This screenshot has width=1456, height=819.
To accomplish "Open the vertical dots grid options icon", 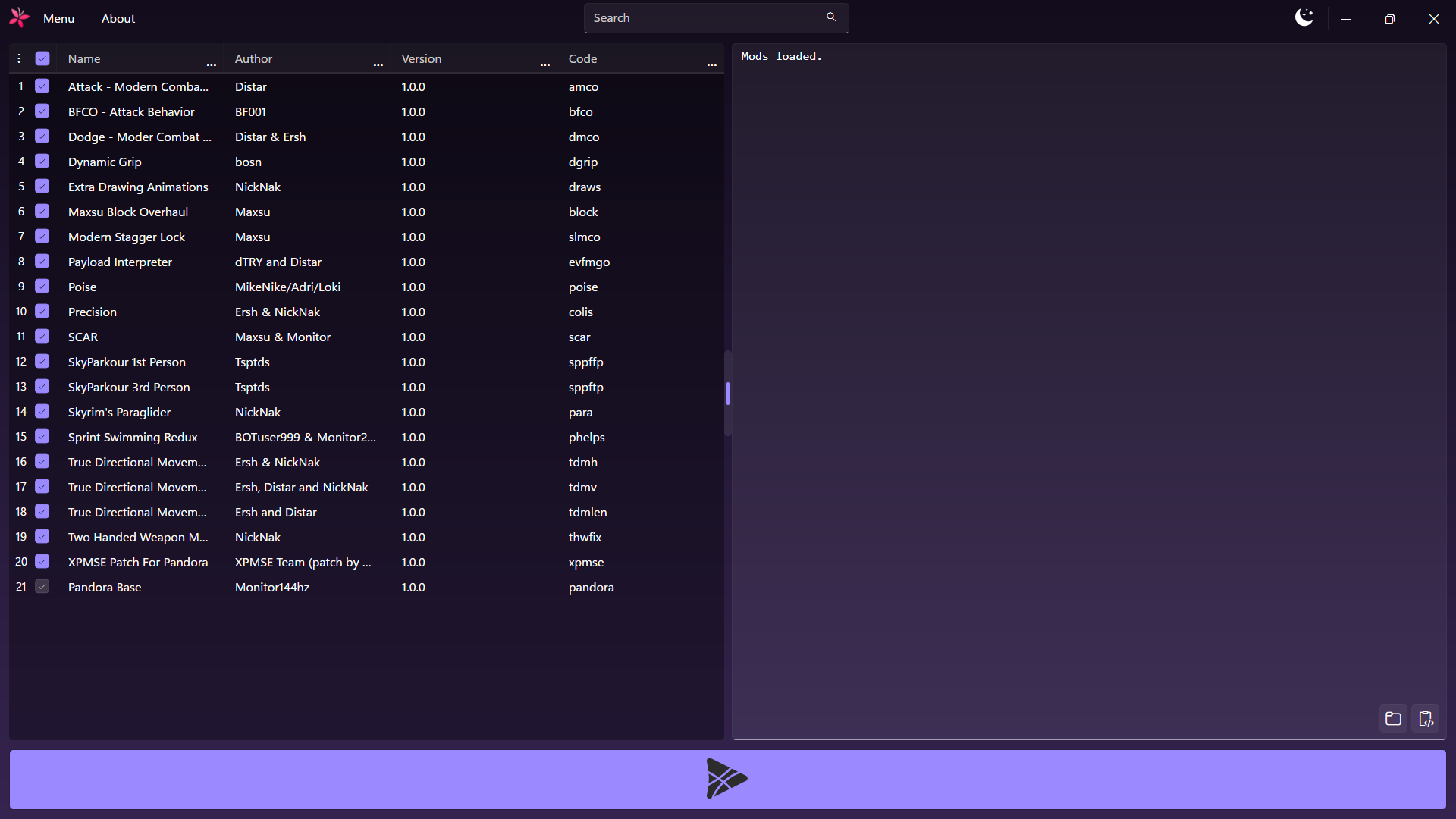I will 19,58.
